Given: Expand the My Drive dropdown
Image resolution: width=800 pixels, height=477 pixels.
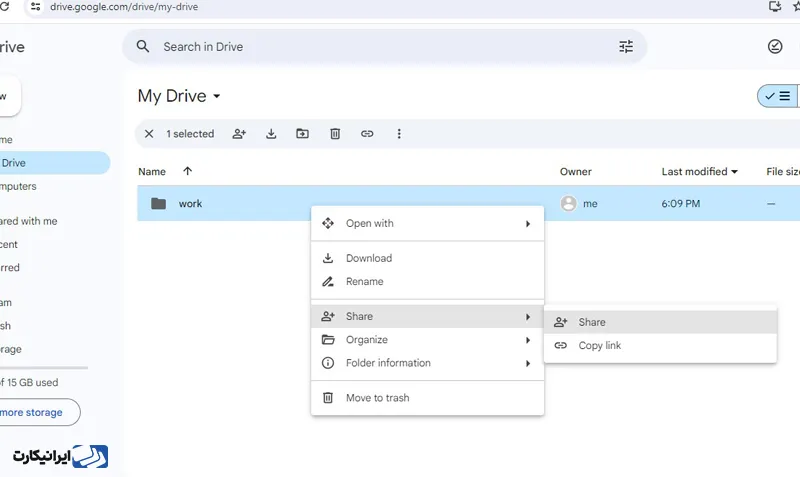Looking at the screenshot, I should coord(216,96).
